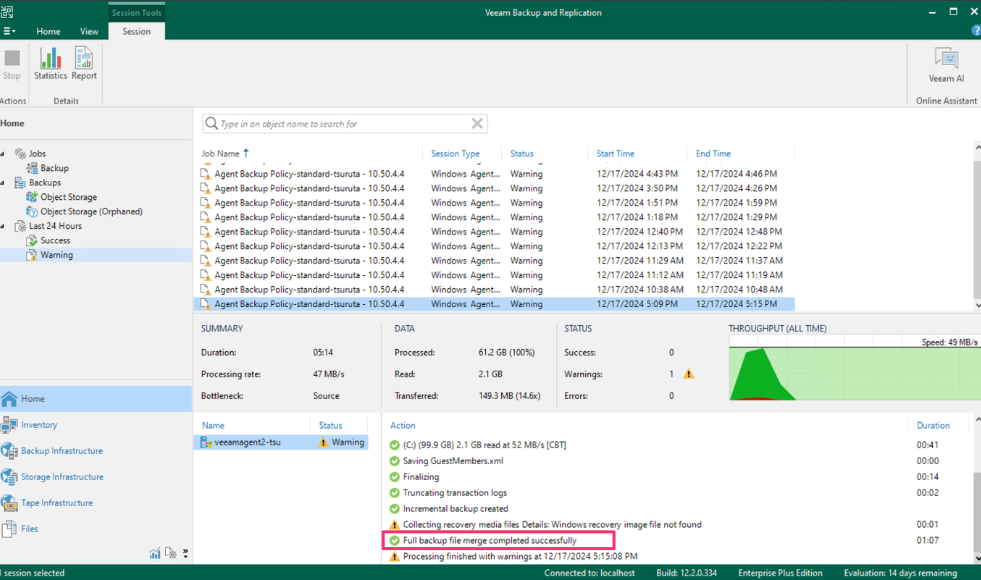Click the Backups node icon
This screenshot has height=580, width=981.
pos(21,183)
